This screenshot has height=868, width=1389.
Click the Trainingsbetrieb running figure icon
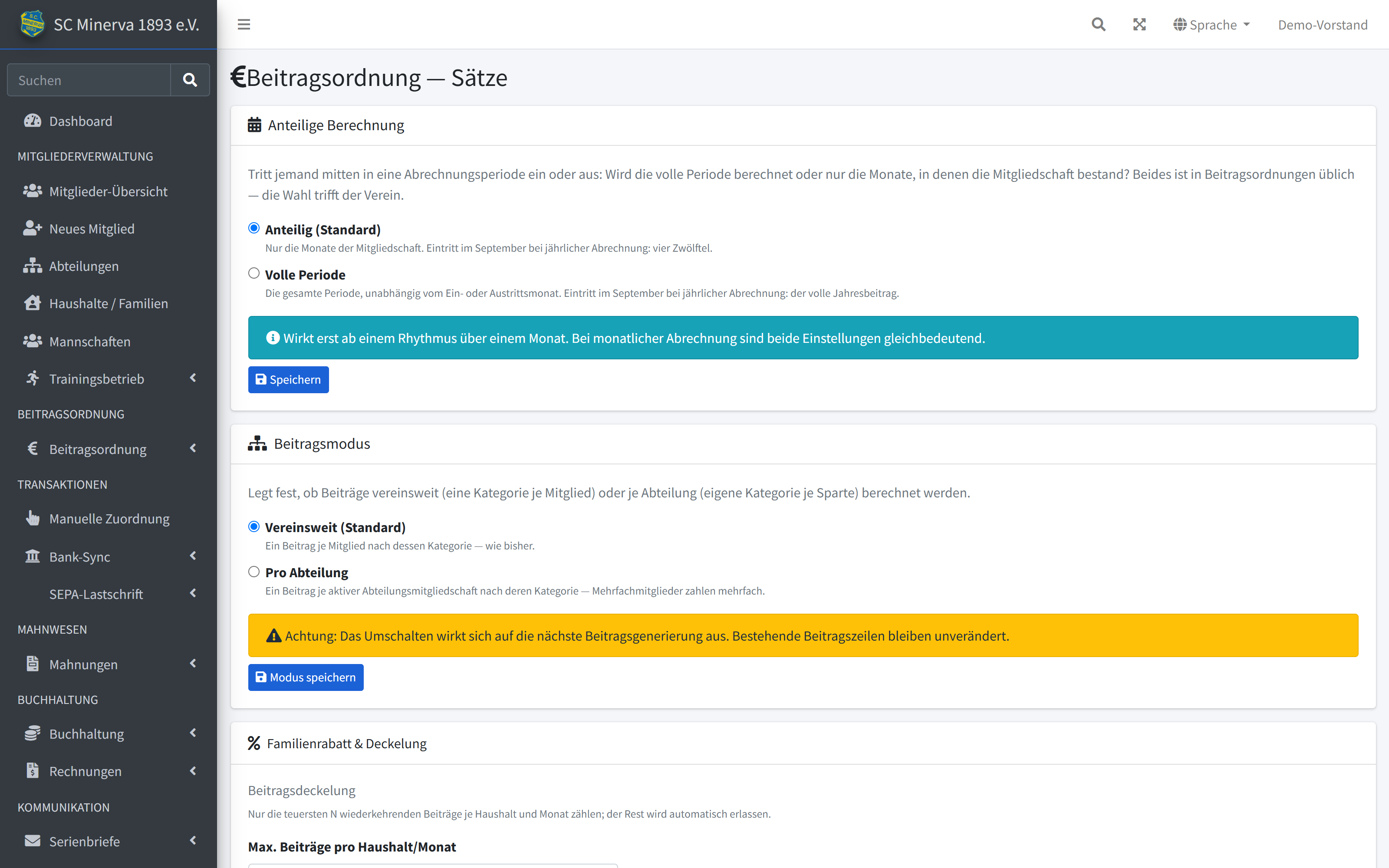(32, 378)
